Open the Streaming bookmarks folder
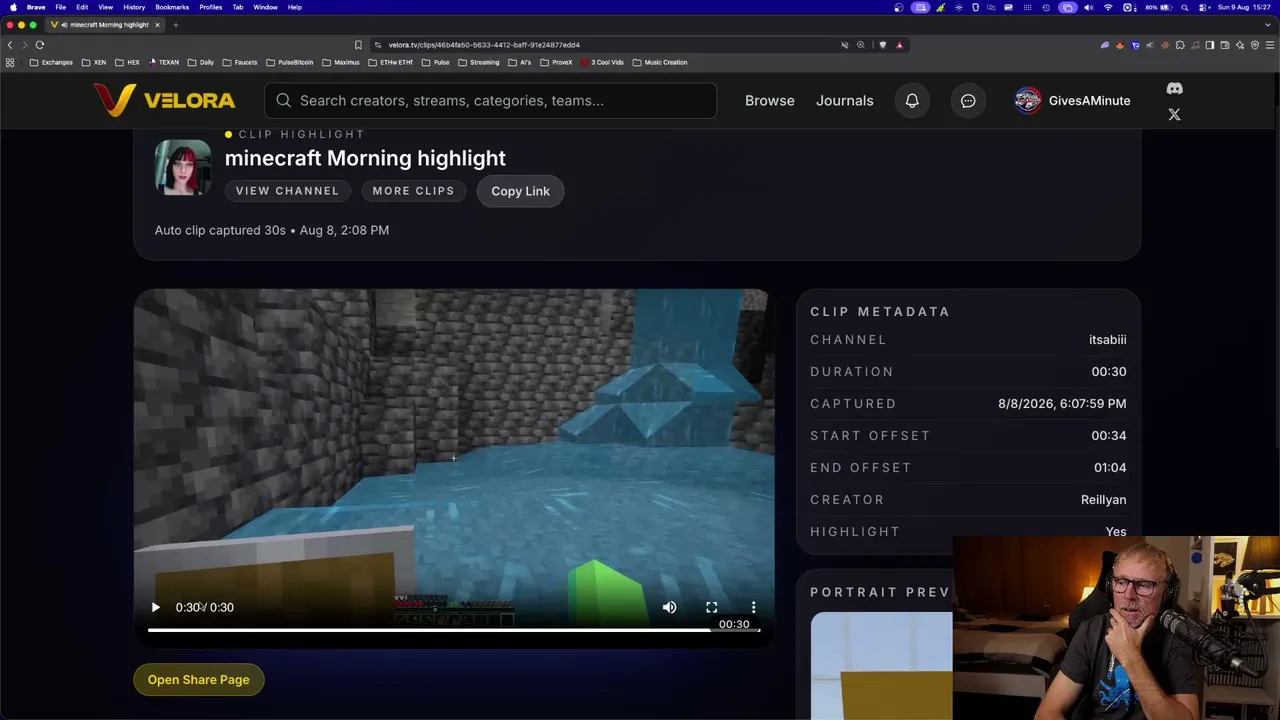 [x=479, y=62]
